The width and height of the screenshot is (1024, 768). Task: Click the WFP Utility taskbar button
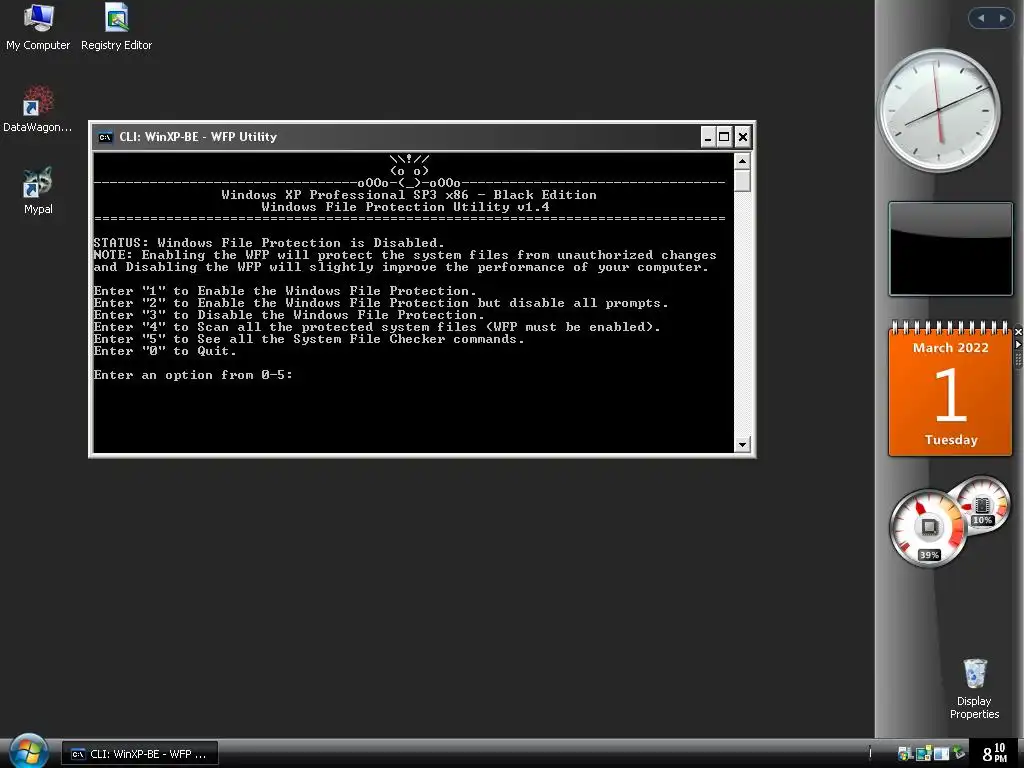pyautogui.click(x=140, y=754)
